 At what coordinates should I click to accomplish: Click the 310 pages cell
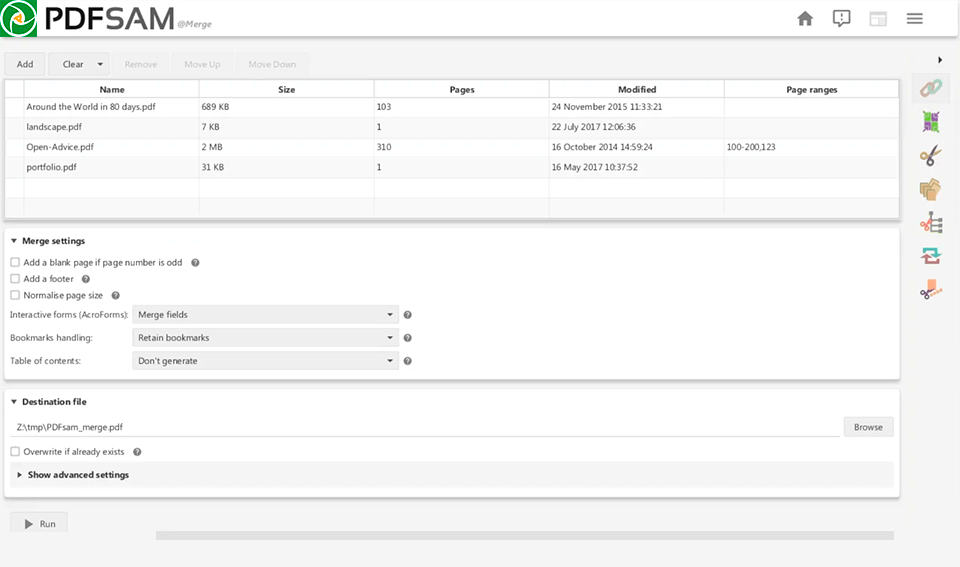462,147
